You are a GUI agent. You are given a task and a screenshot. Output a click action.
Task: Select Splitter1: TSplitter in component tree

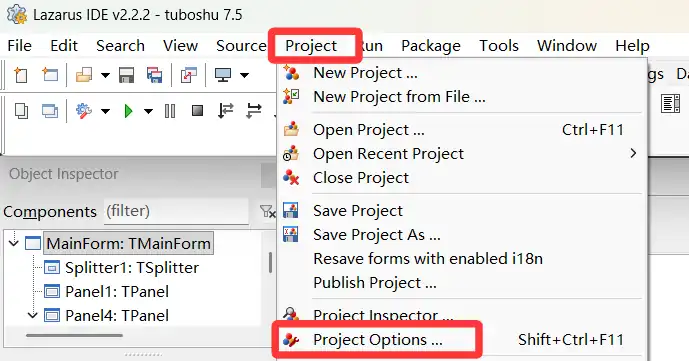point(132,267)
